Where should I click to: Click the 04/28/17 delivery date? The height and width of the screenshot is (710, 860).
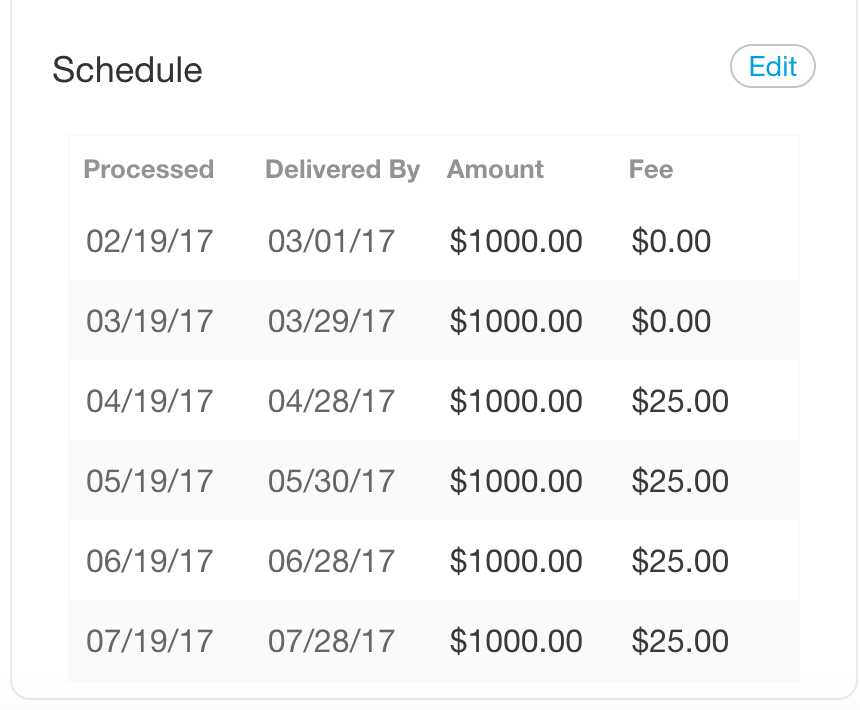[331, 401]
